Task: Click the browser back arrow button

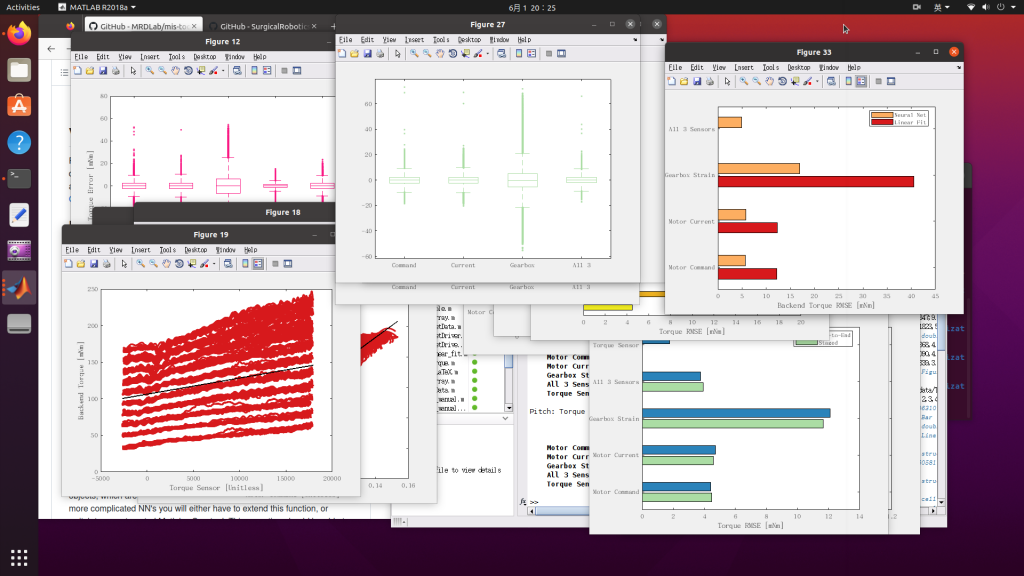Action: pyautogui.click(x=52, y=49)
